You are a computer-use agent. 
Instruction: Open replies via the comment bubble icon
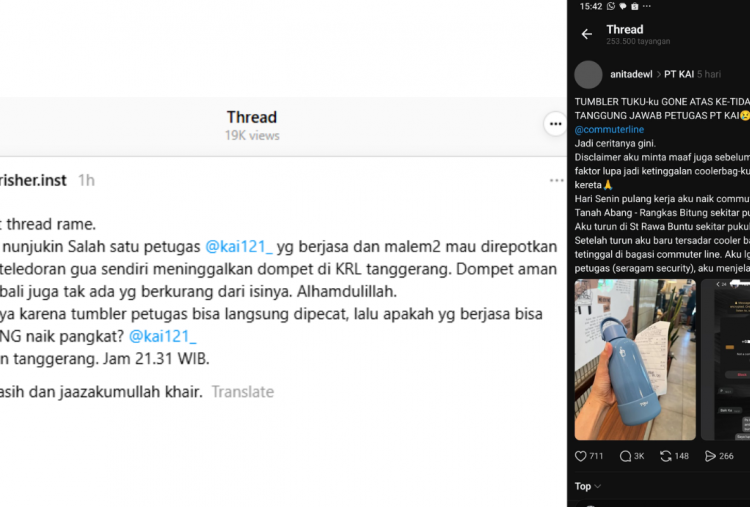click(x=625, y=456)
